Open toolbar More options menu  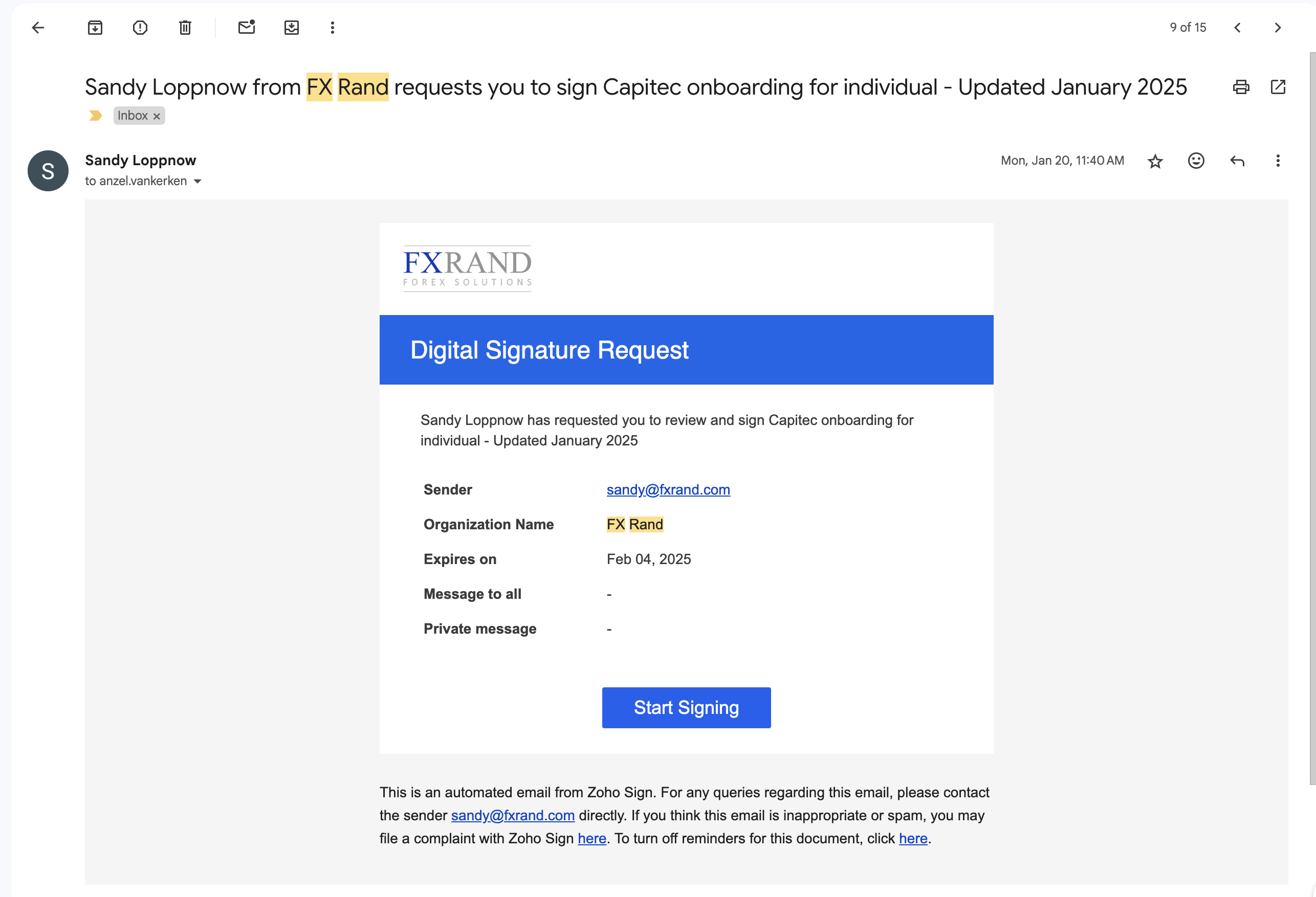point(333,27)
